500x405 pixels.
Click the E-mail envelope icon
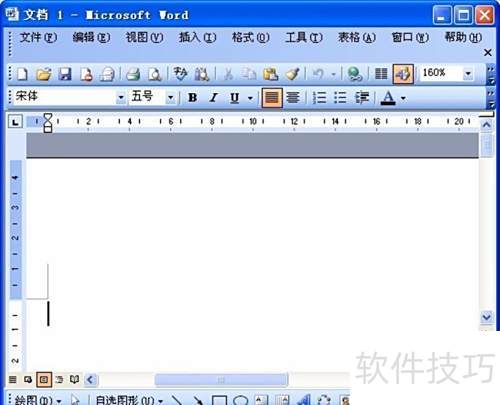pyautogui.click(x=107, y=74)
